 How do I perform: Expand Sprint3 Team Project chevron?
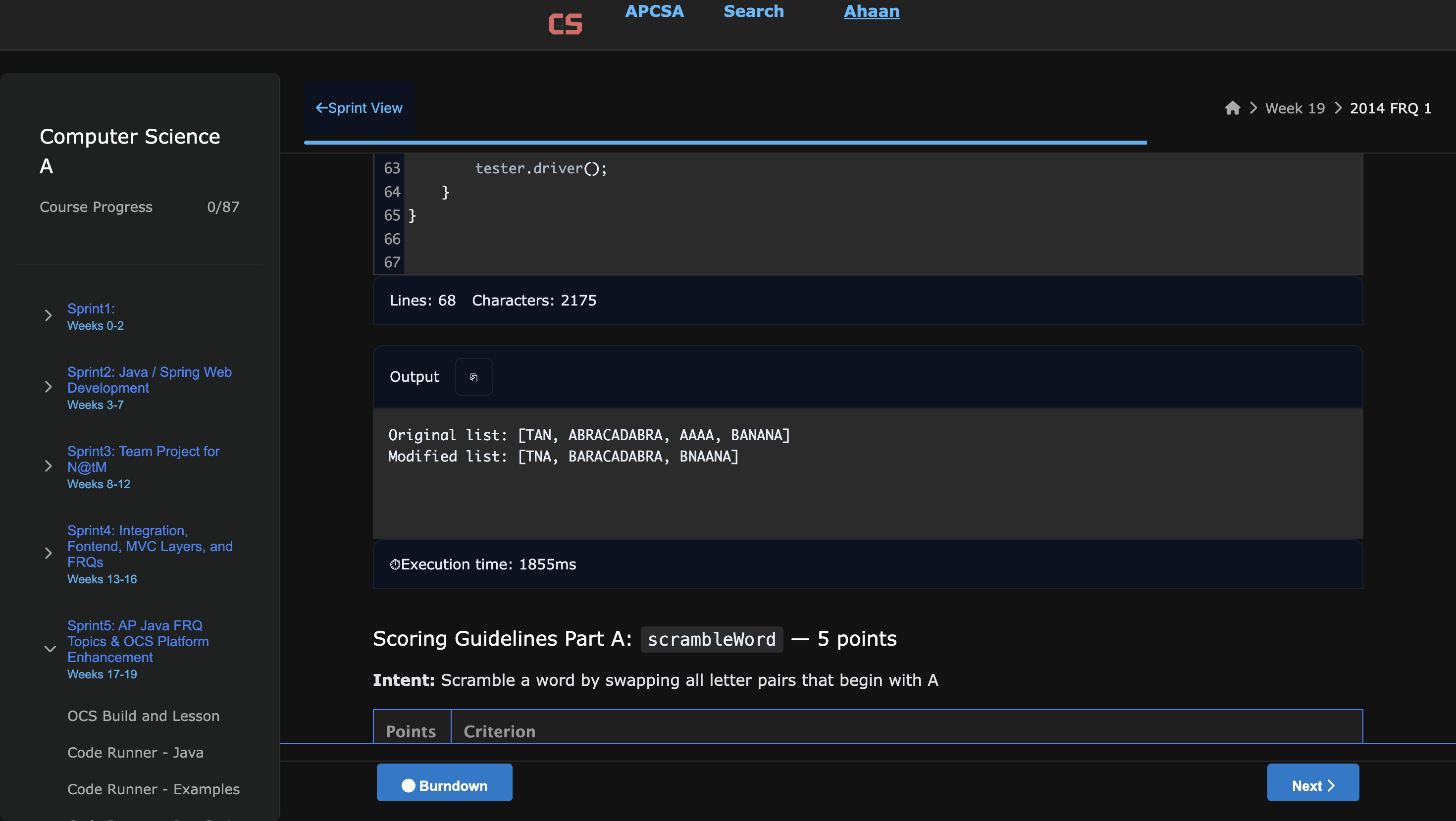coord(48,466)
